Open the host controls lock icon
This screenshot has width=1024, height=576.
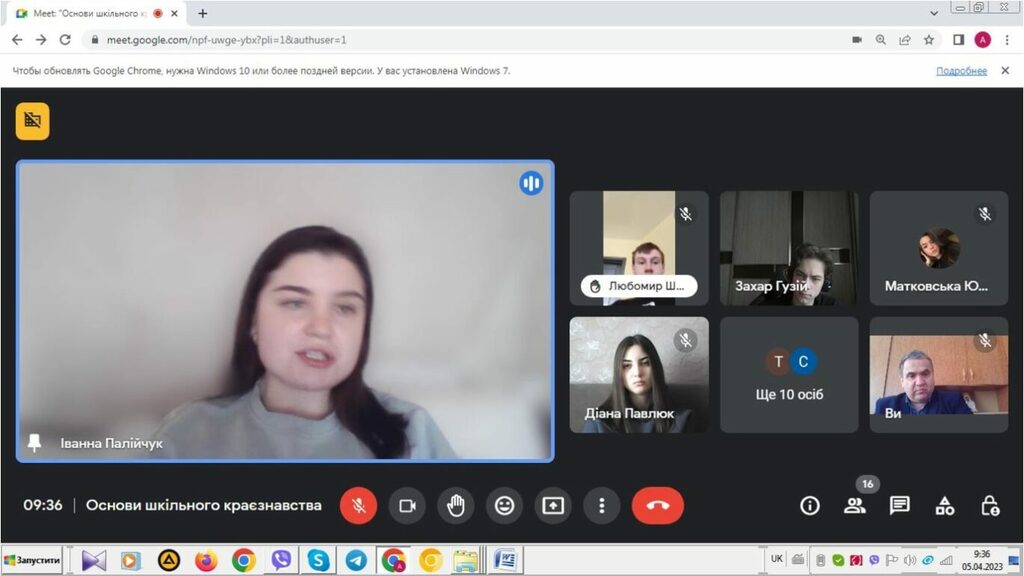coord(990,506)
